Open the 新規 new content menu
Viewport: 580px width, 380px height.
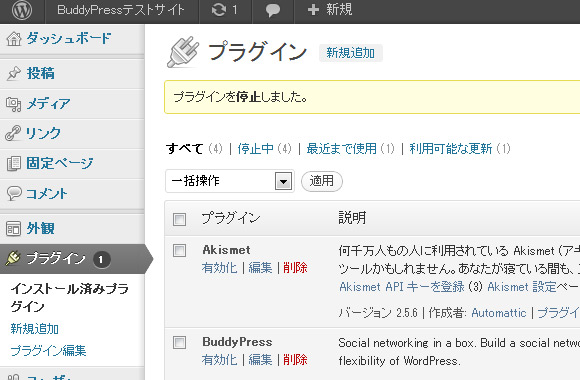click(339, 9)
